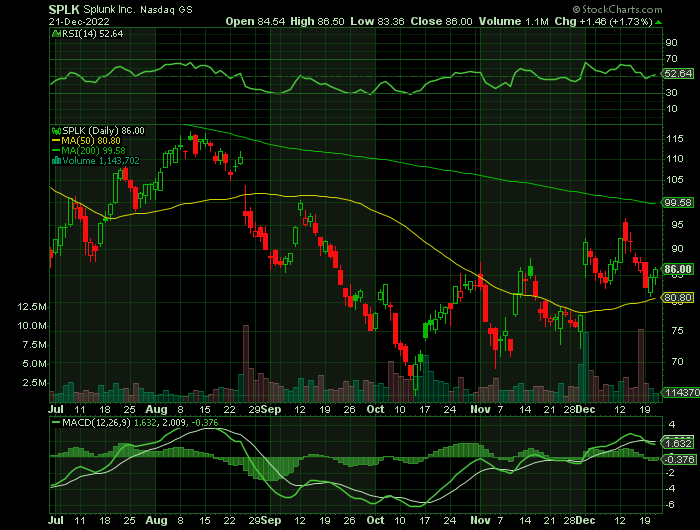Image resolution: width=700 pixels, height=530 pixels.
Task: Click the Oct label under the price chart
Action: 375,410
